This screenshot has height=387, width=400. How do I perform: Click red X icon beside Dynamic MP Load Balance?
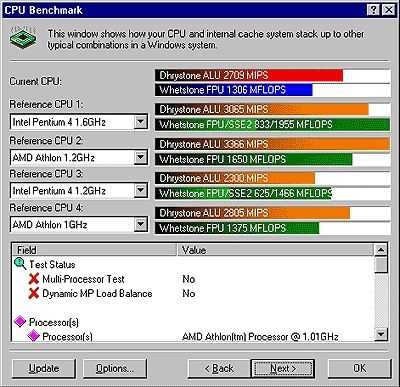pos(34,293)
